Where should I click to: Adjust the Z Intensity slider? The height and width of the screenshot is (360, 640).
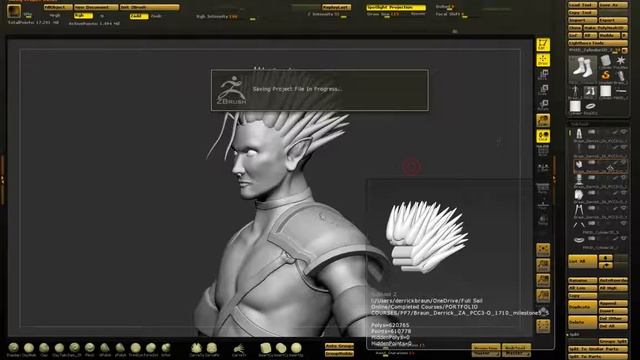327,15
